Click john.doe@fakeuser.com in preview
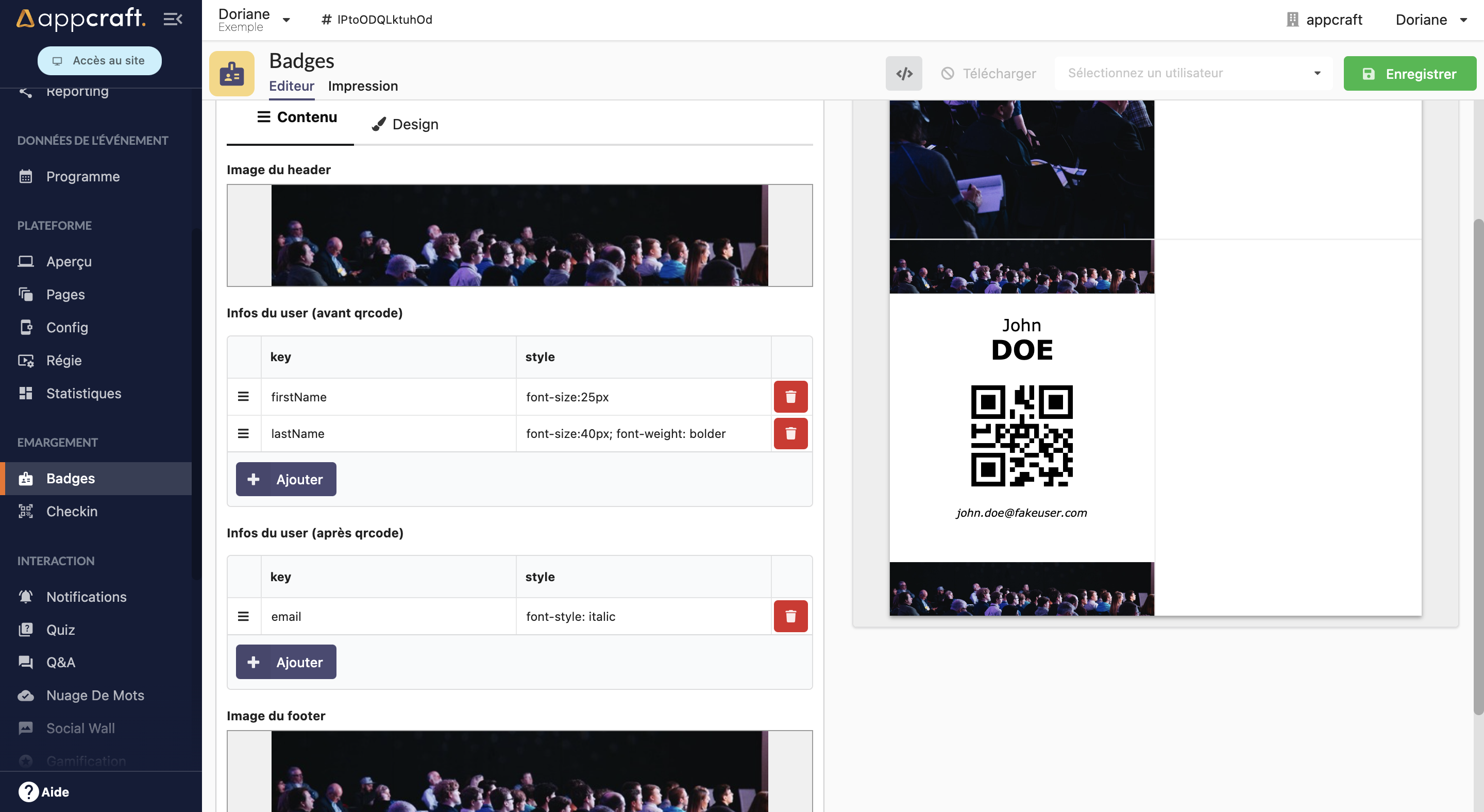The width and height of the screenshot is (1484, 812). point(1021,513)
